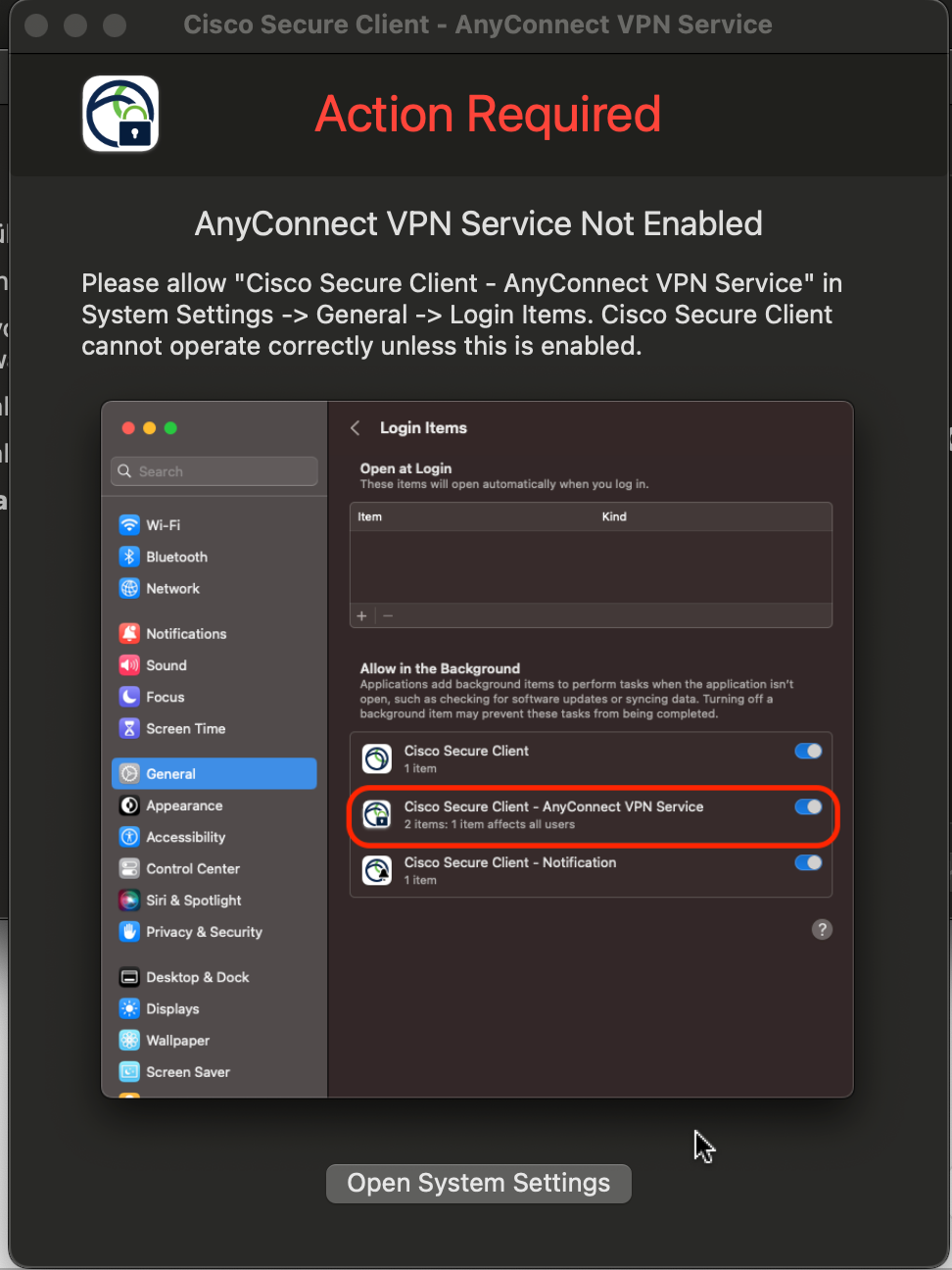952x1270 pixels.
Task: Click the minus button under login items
Action: coord(388,616)
